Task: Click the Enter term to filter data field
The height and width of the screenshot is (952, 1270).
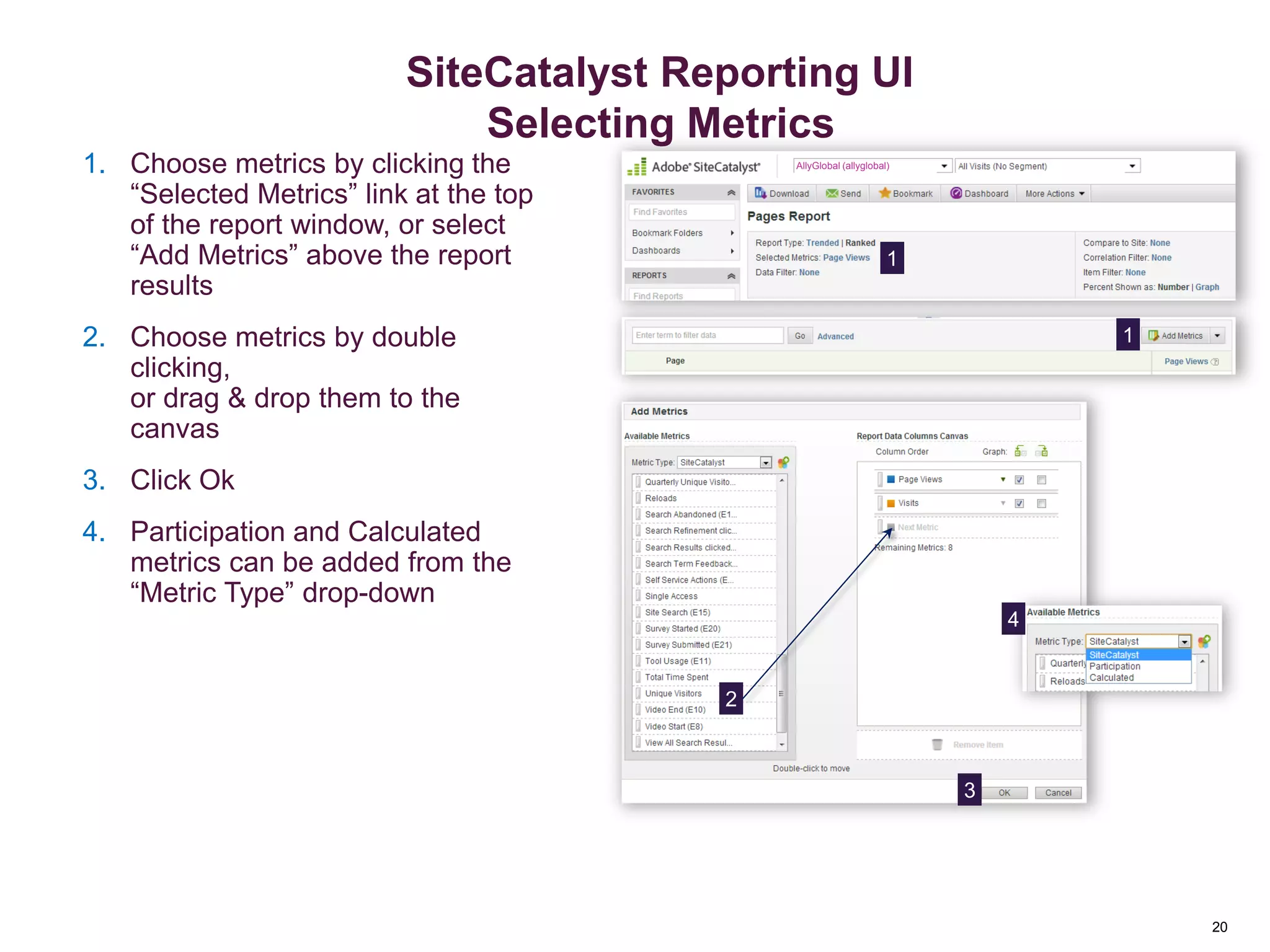Action: (x=708, y=335)
